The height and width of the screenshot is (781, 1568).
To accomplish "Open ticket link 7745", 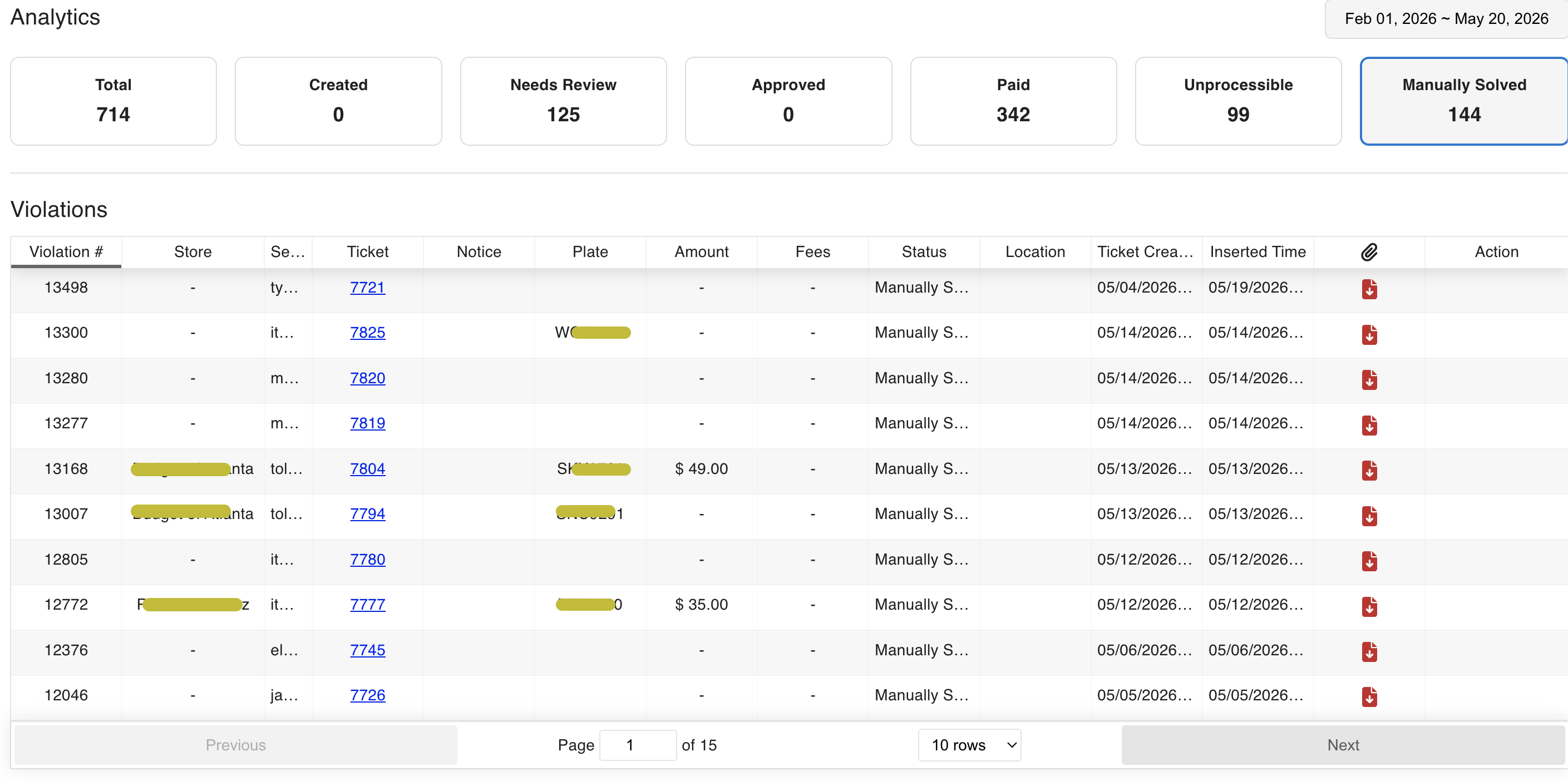I will point(368,650).
